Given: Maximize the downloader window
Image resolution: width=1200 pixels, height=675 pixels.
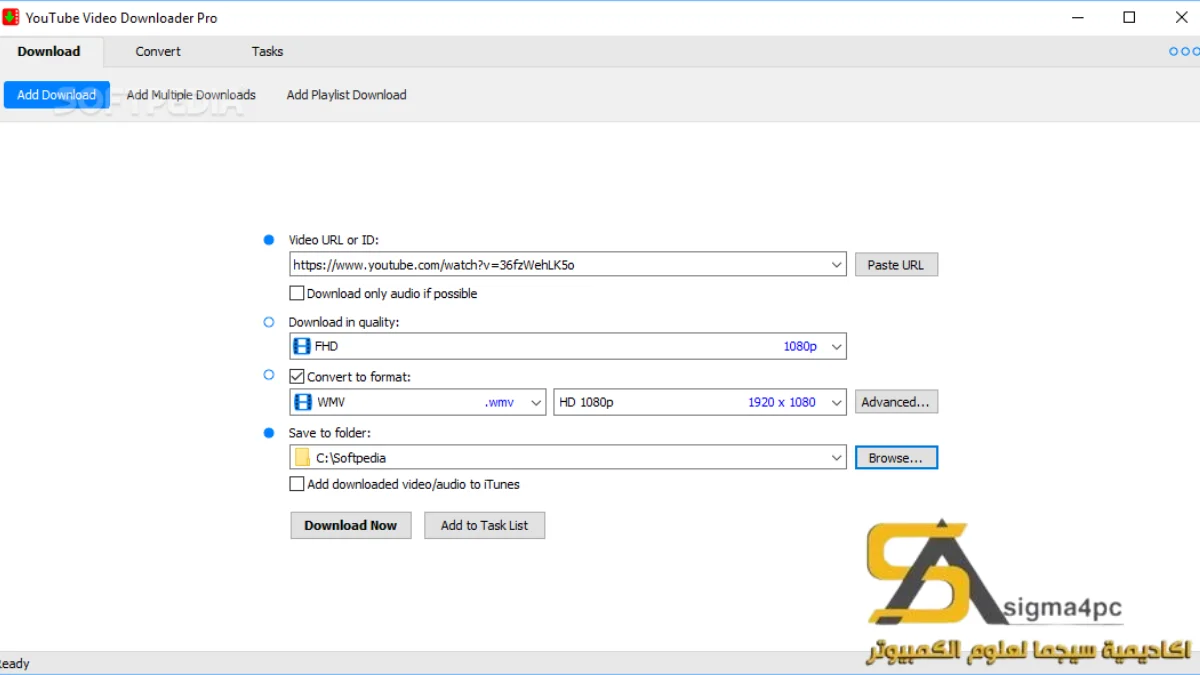Looking at the screenshot, I should [1129, 17].
